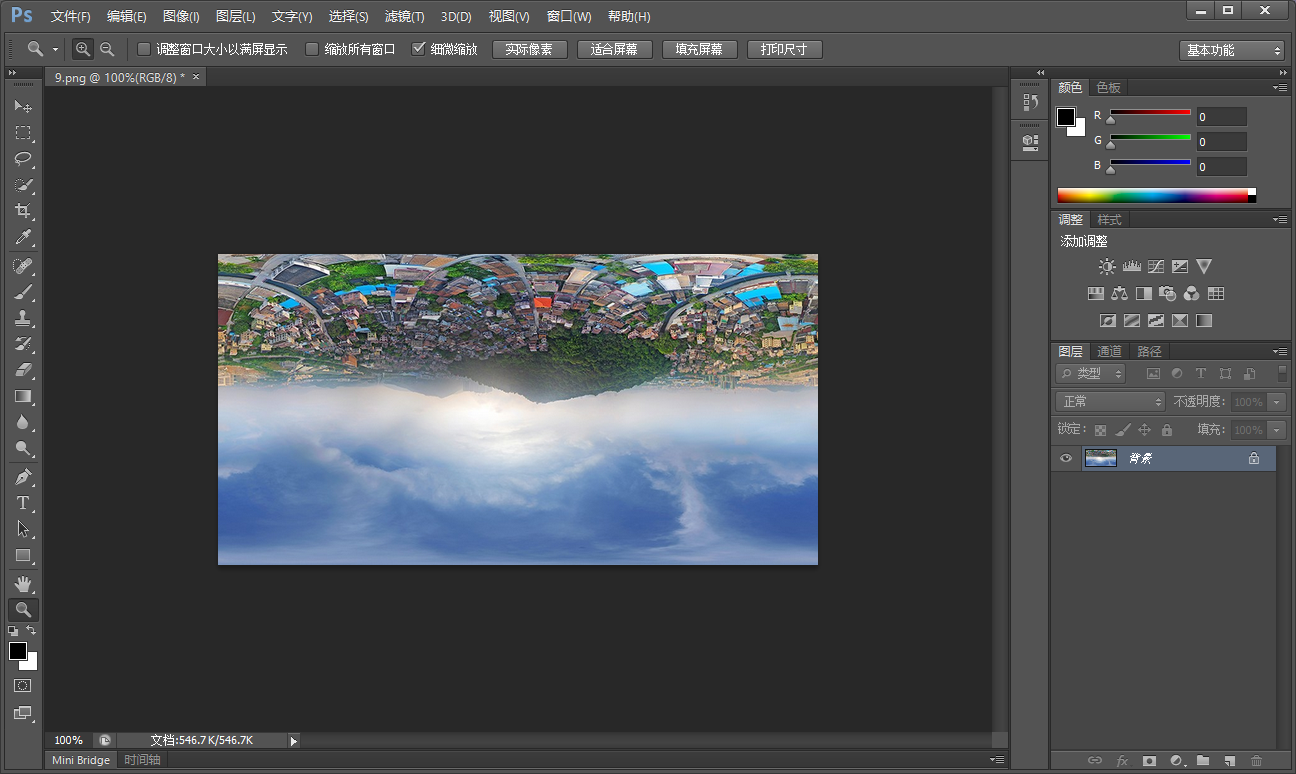Screen dimensions: 1296x774
Task: Toggle 调整窗口大小以满屏显示 checkbox
Action: click(x=144, y=49)
